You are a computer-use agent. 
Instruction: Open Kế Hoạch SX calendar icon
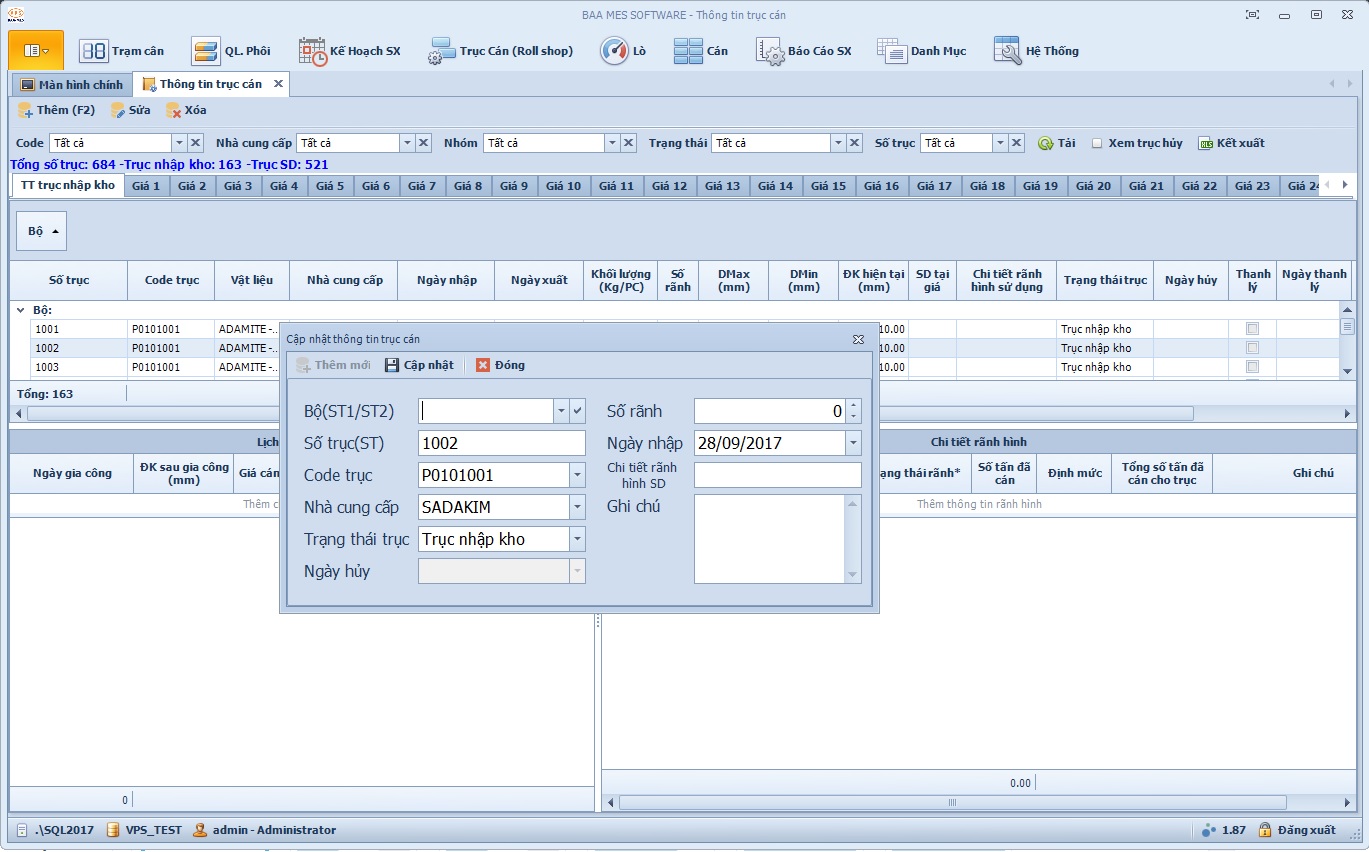coord(313,51)
